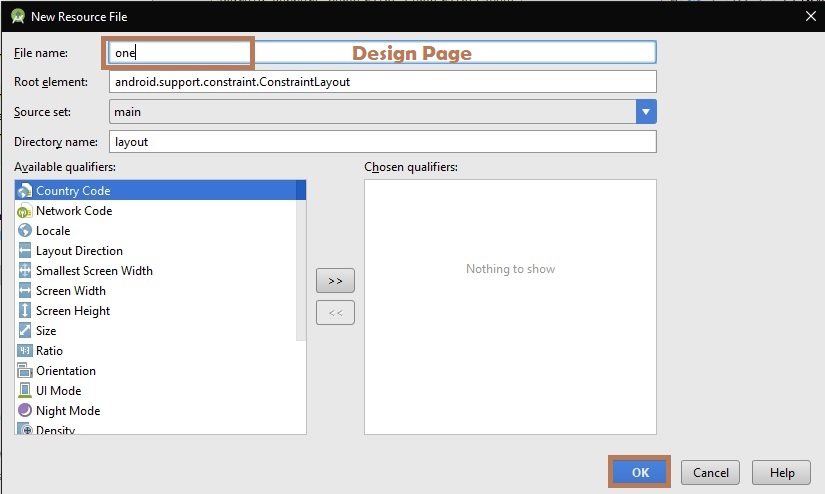This screenshot has width=825, height=494.
Task: Select UI Mode qualifier row
Action: [x=160, y=390]
